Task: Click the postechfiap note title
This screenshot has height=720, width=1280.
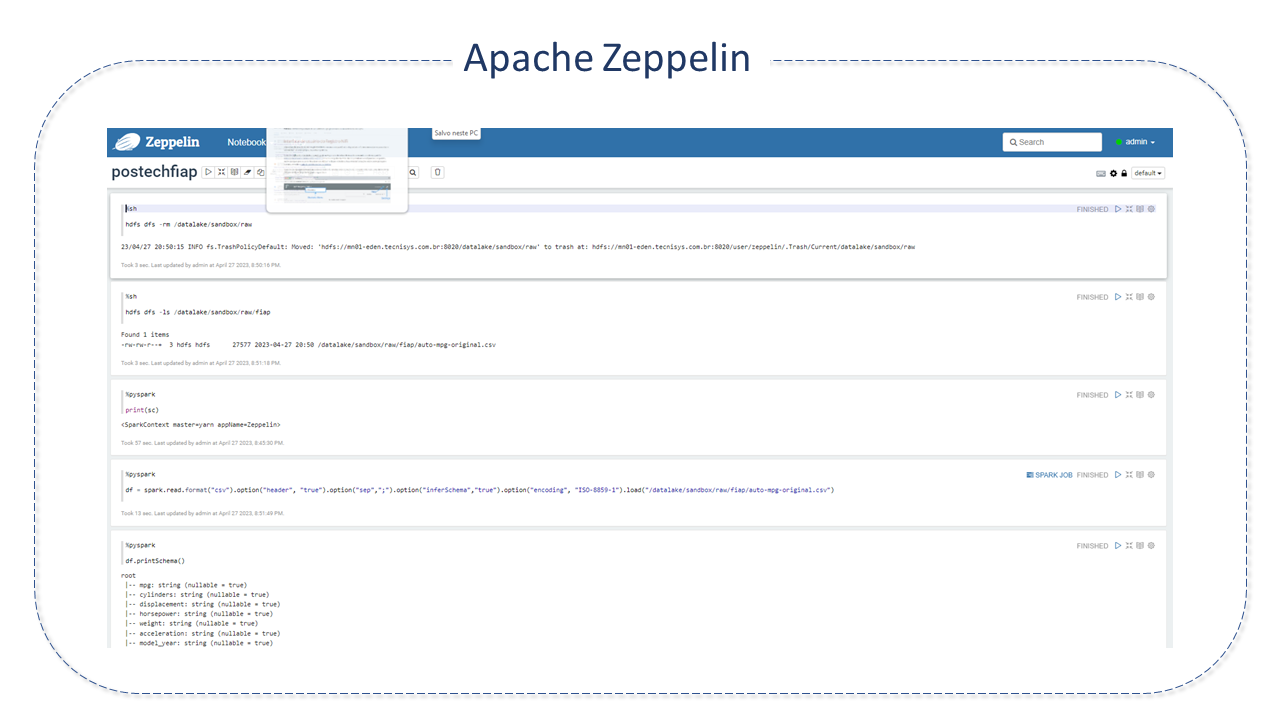Action: pyautogui.click(x=154, y=172)
